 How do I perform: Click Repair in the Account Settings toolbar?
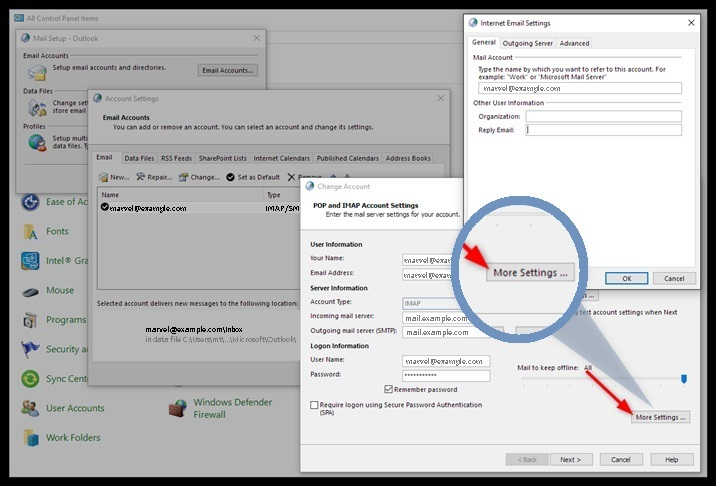click(154, 177)
